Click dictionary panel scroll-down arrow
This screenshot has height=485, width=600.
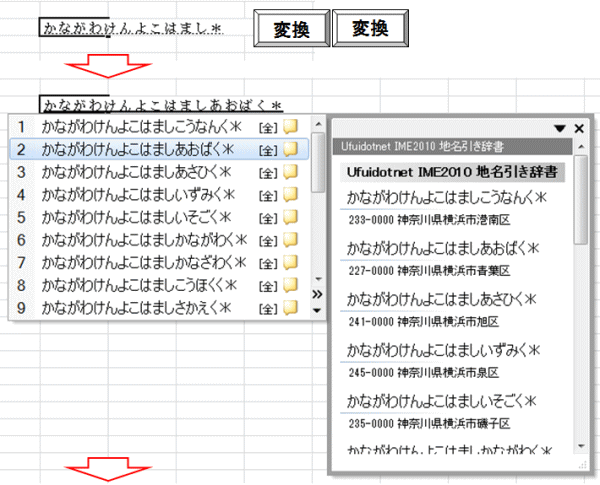[x=581, y=446]
